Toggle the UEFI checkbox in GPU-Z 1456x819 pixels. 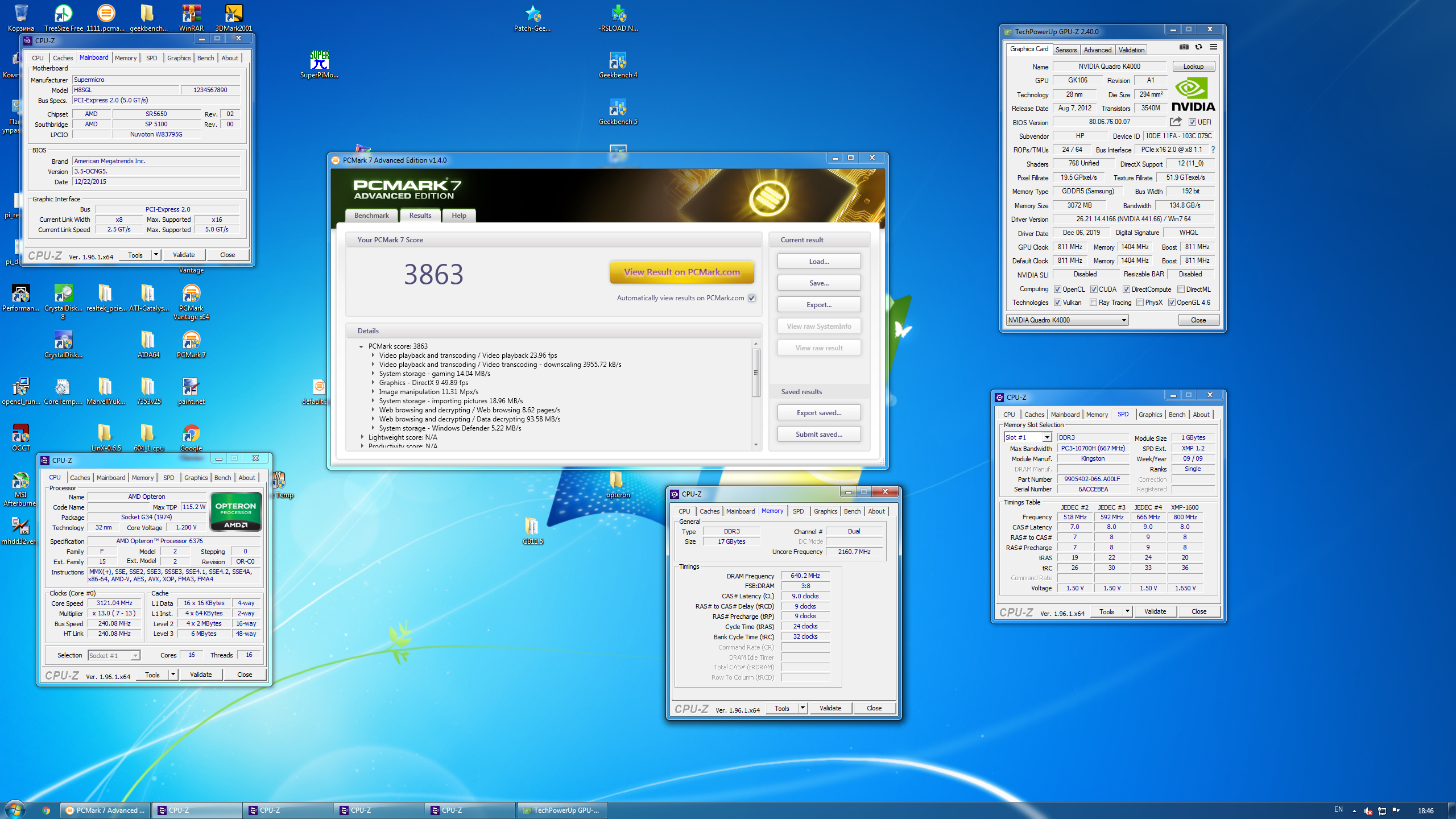pos(1192,122)
